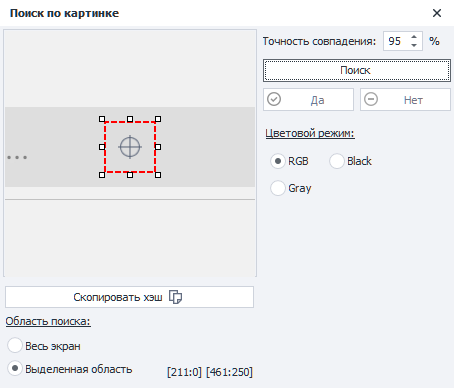454x388 pixels.
Task: Decrease match accuracy with down arrow
Action: (x=414, y=45)
